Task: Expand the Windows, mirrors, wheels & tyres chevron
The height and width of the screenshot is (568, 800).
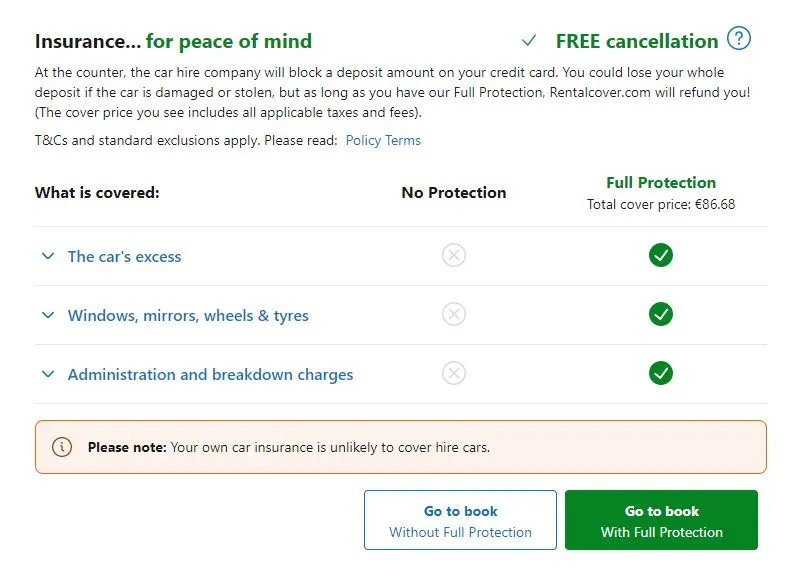Action: pyautogui.click(x=47, y=315)
